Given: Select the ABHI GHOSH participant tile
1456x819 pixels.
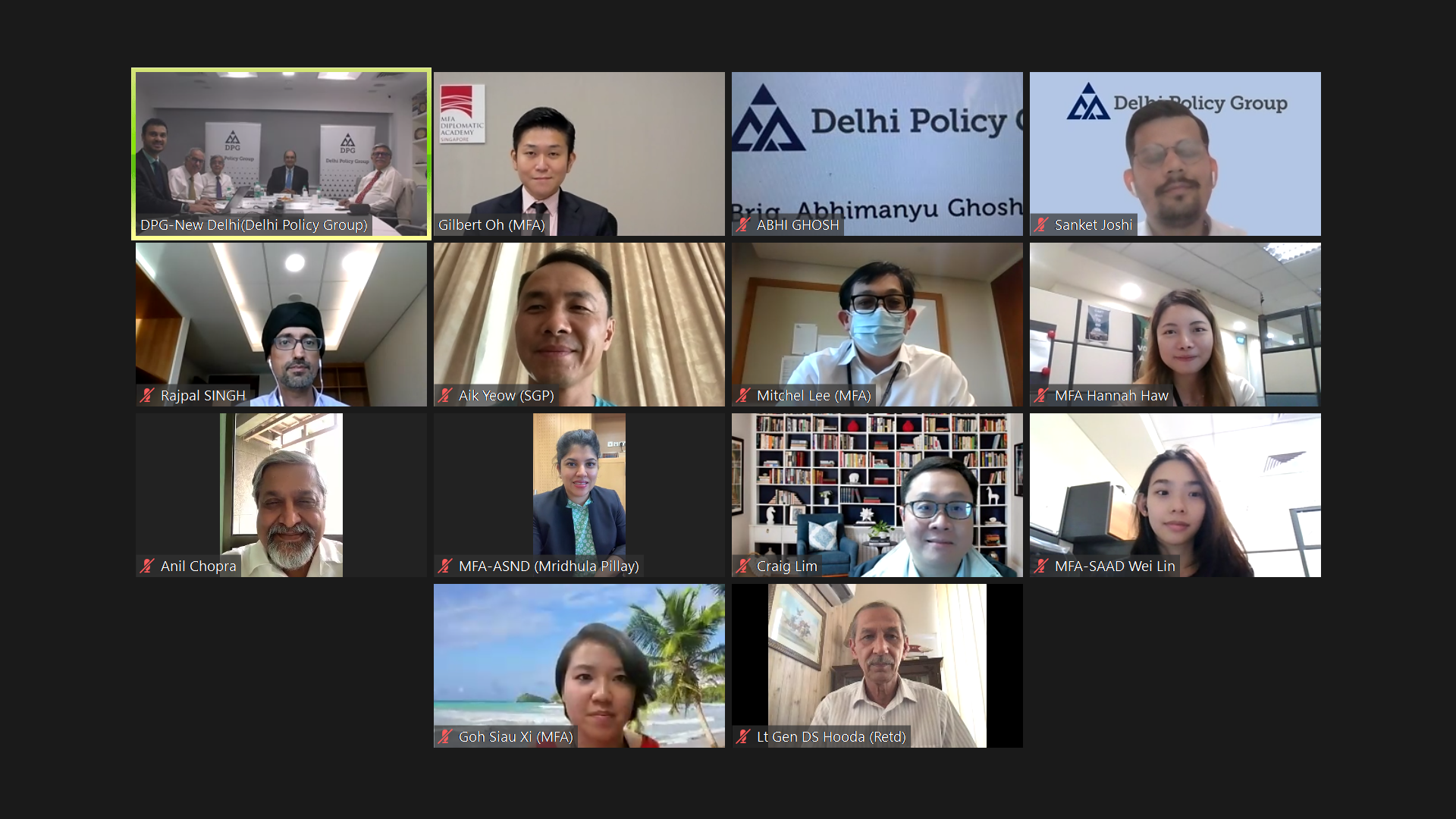Looking at the screenshot, I should (x=877, y=154).
